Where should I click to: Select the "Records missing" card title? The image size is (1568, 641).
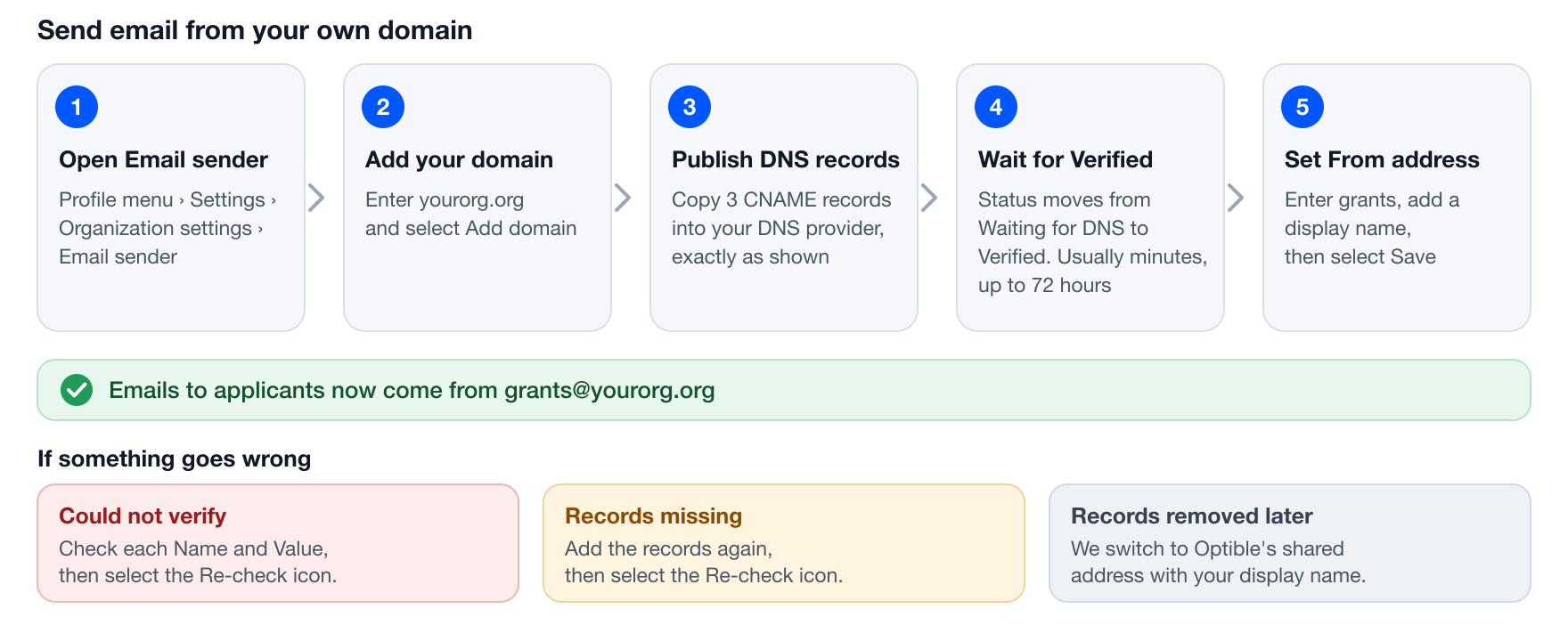[x=653, y=515]
